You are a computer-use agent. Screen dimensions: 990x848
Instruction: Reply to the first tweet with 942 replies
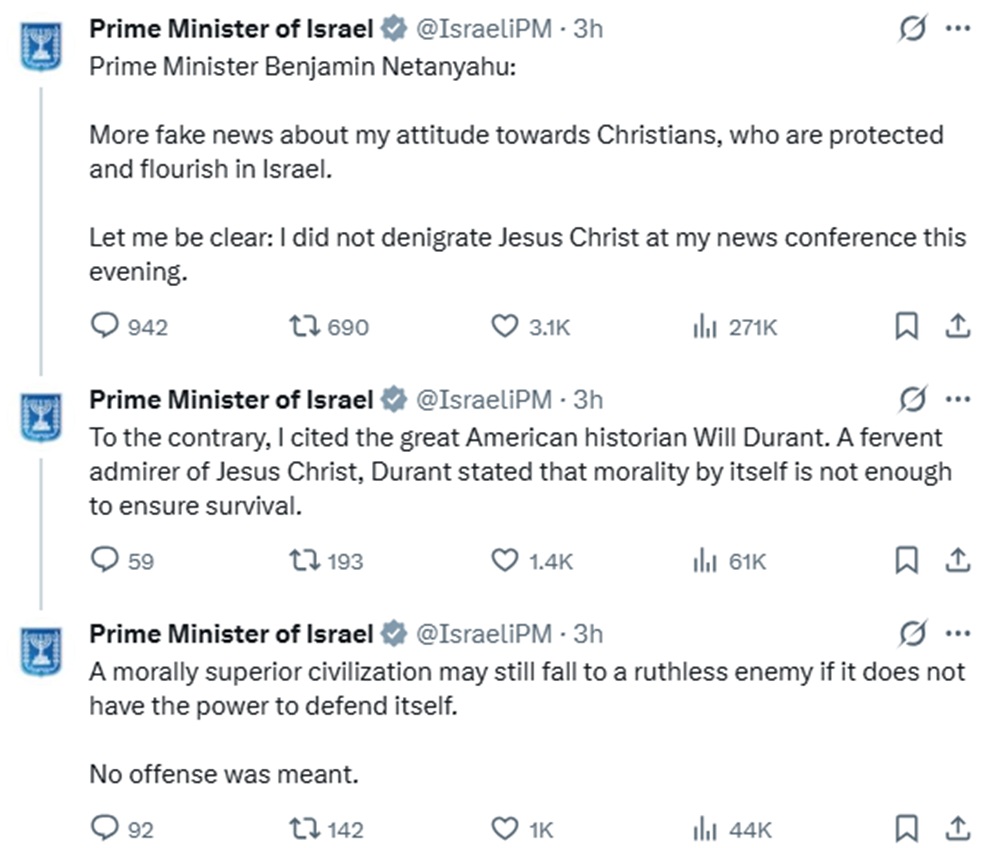point(104,327)
